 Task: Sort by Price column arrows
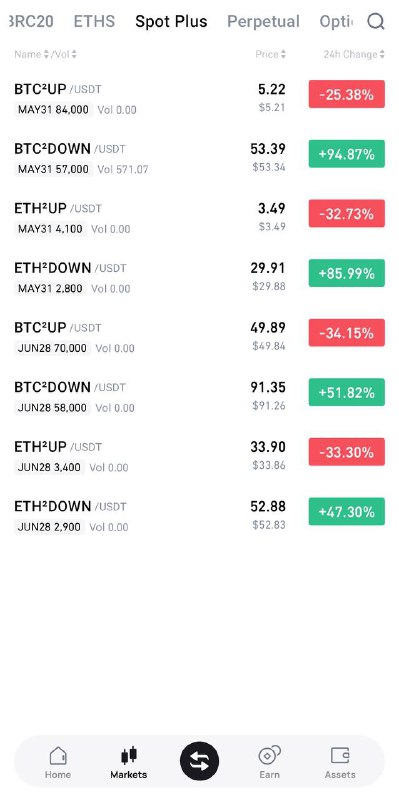pyautogui.click(x=283, y=54)
